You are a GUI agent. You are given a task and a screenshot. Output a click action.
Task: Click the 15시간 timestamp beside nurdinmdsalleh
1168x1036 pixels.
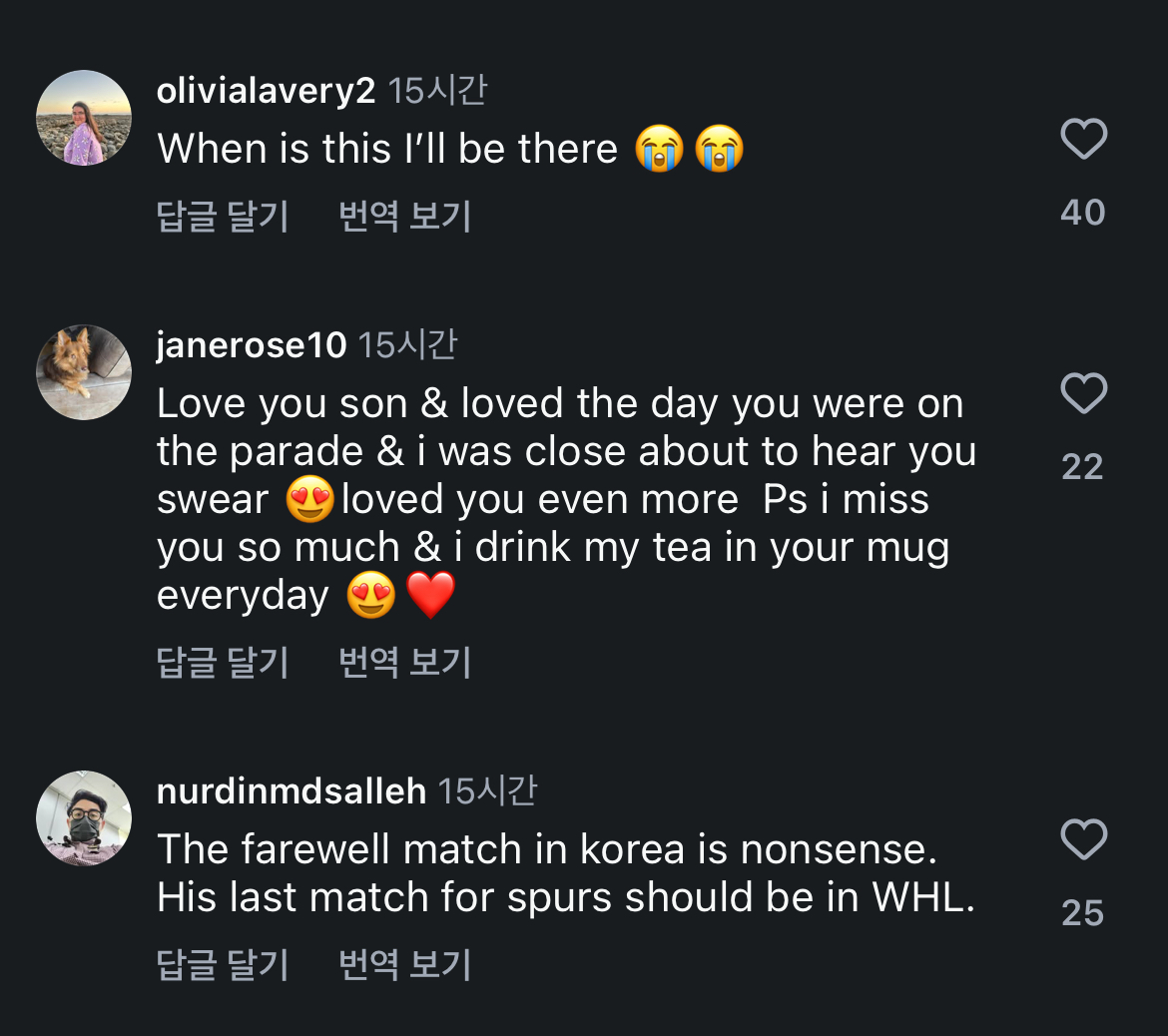[x=487, y=791]
